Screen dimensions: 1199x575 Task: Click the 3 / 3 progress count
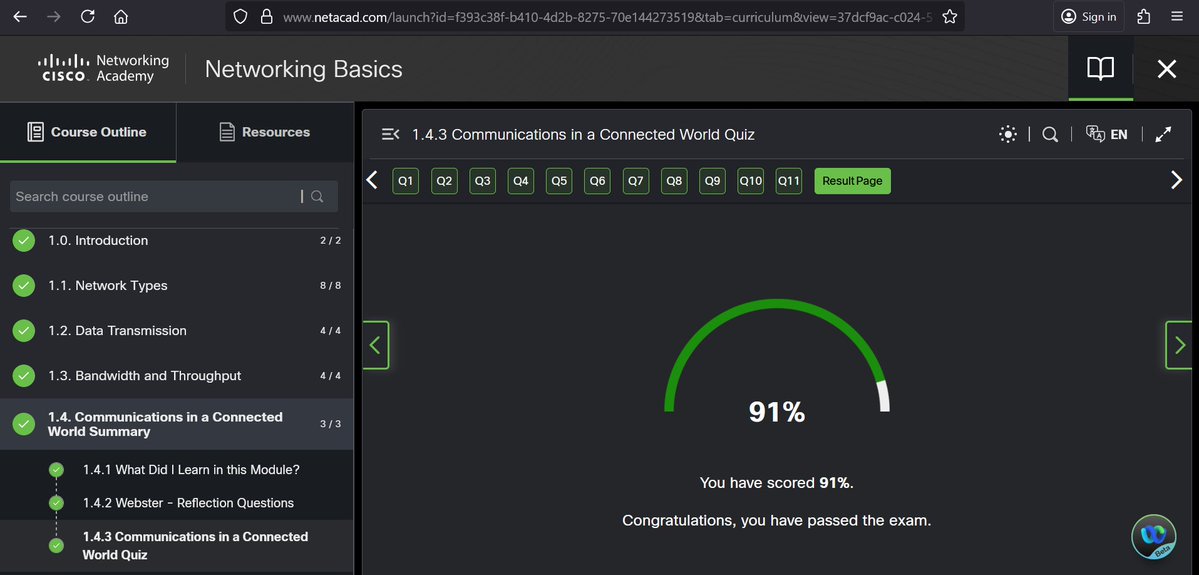pos(330,424)
